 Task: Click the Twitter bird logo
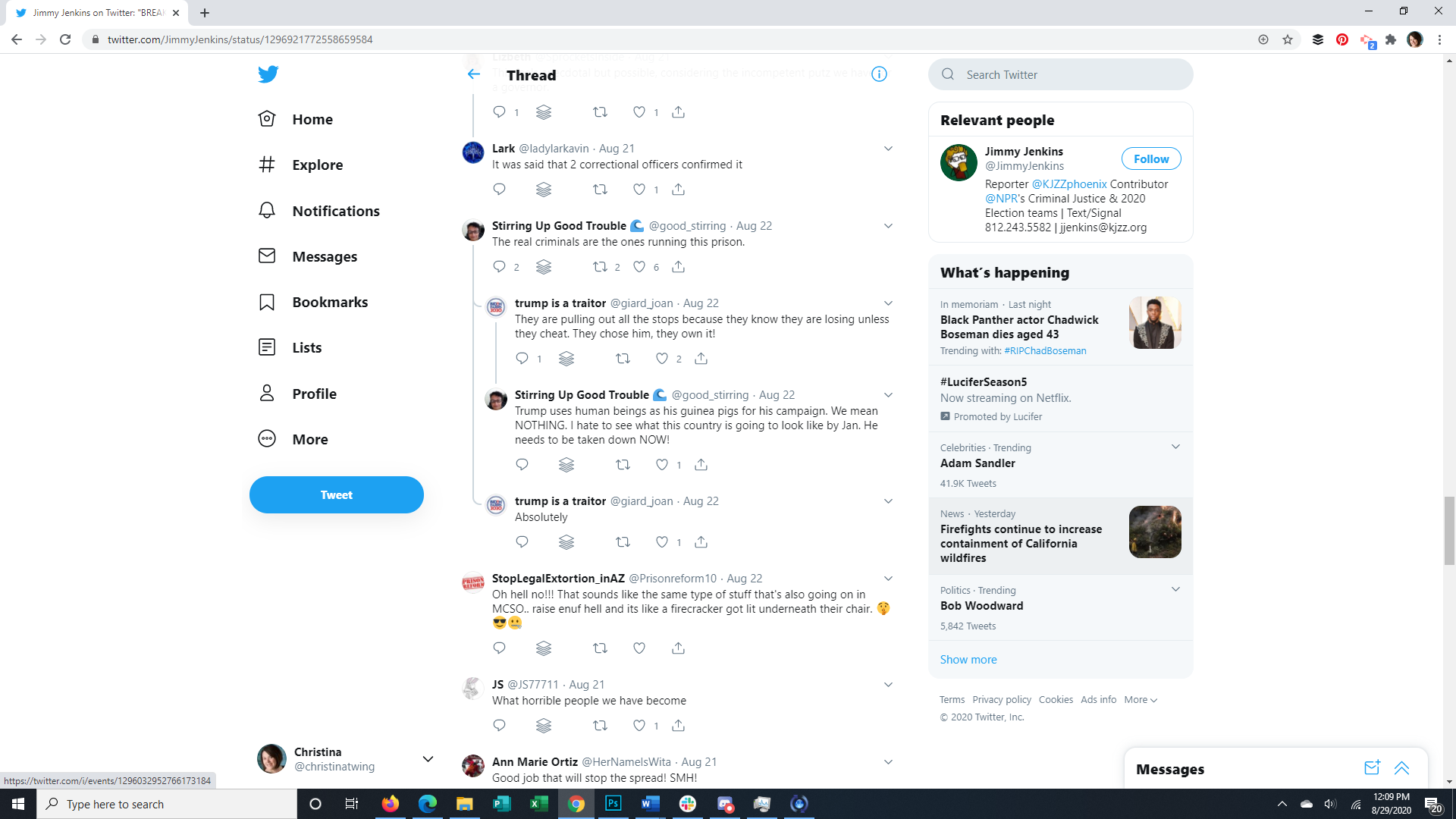pos(268,74)
